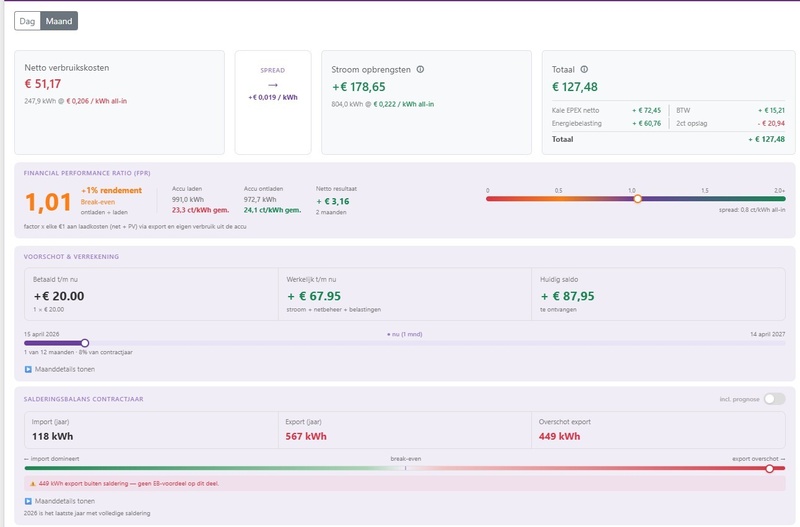
Task: Click the Accu ontladen 972,7 kWh value
Action: click(x=260, y=199)
